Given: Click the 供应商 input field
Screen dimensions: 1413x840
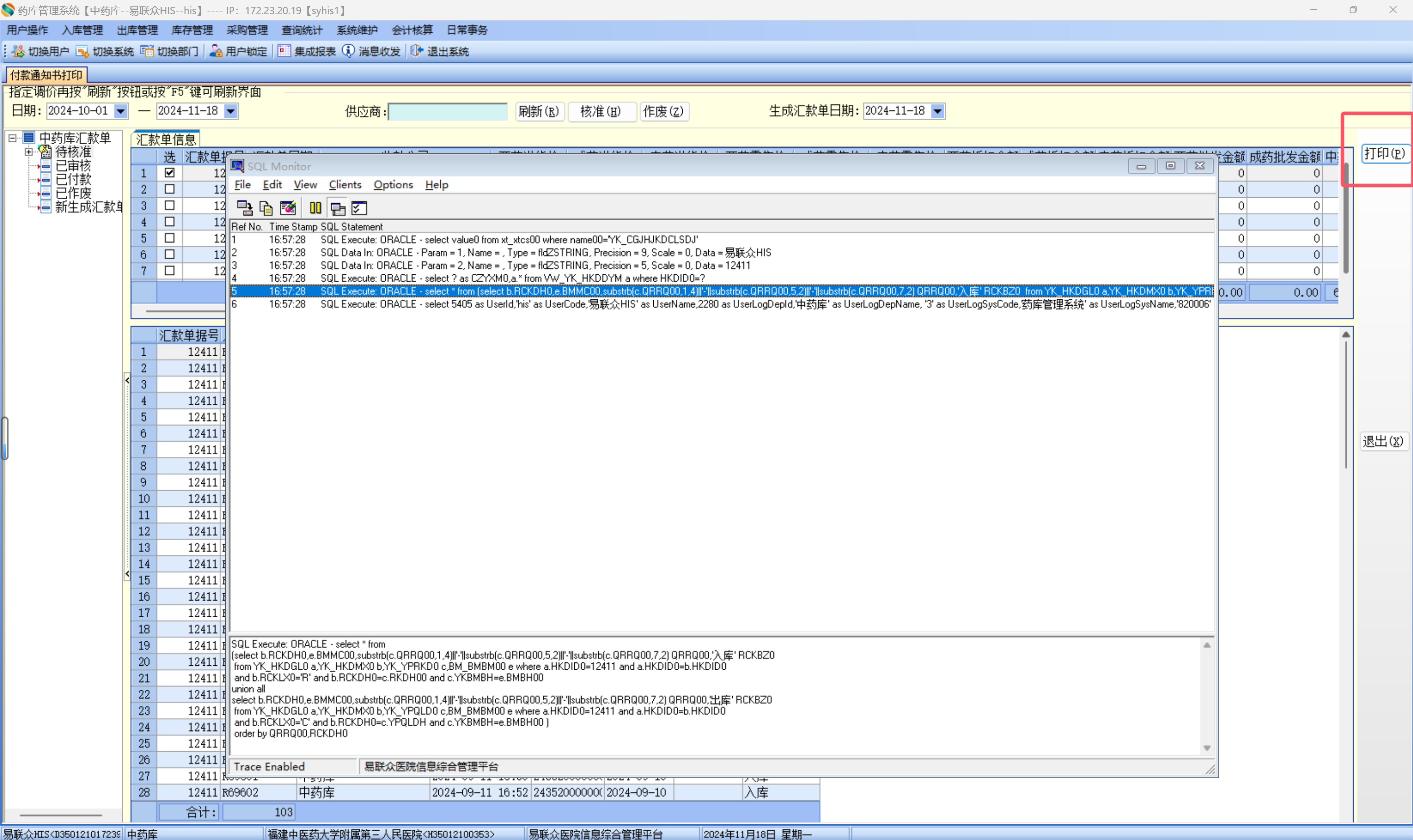Looking at the screenshot, I should (x=447, y=111).
